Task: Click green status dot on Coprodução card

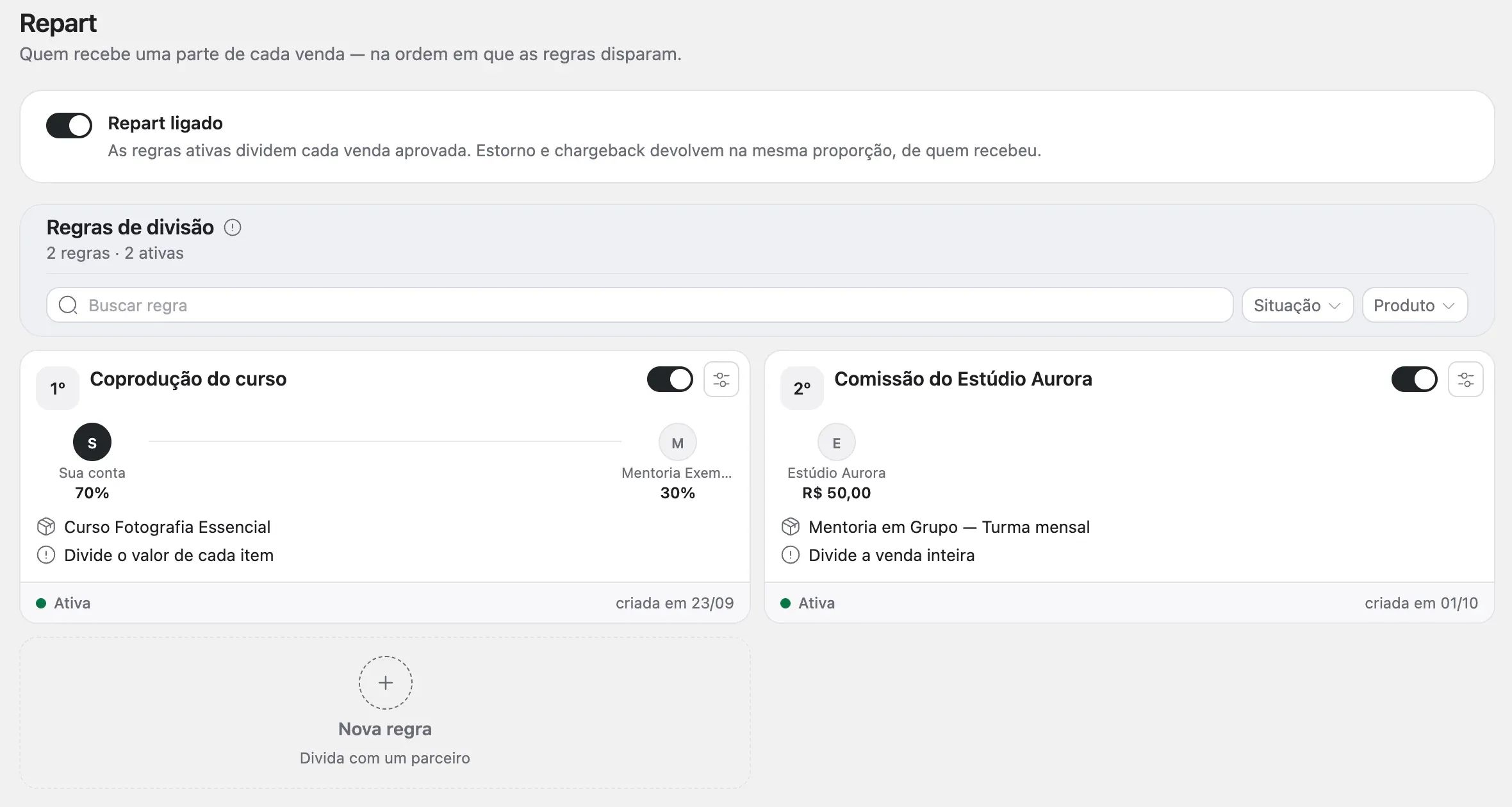Action: 41,603
